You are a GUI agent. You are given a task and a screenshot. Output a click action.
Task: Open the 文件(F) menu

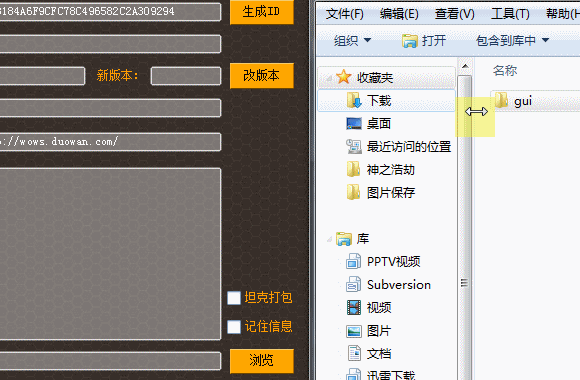click(x=344, y=14)
